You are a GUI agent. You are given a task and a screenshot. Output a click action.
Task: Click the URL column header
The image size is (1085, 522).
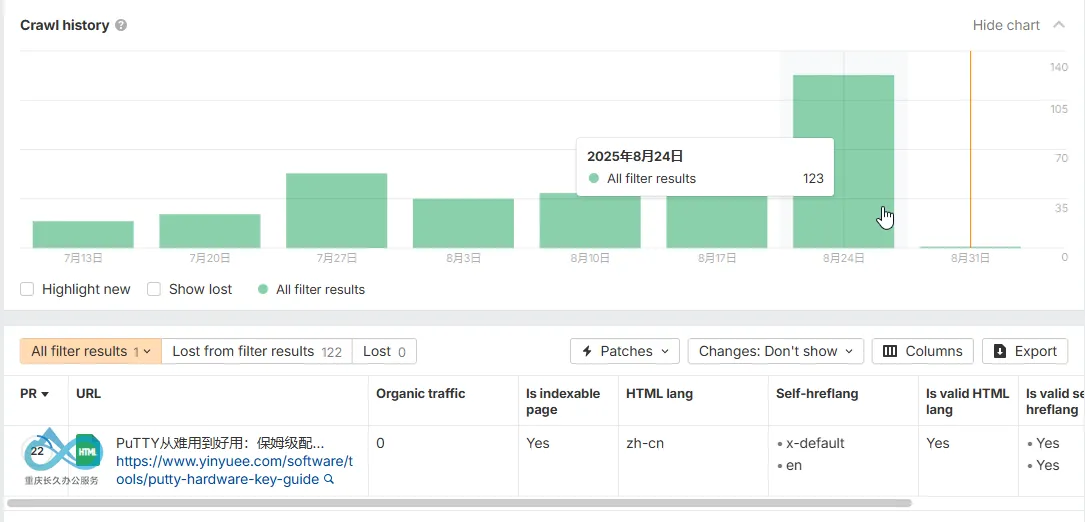point(89,393)
